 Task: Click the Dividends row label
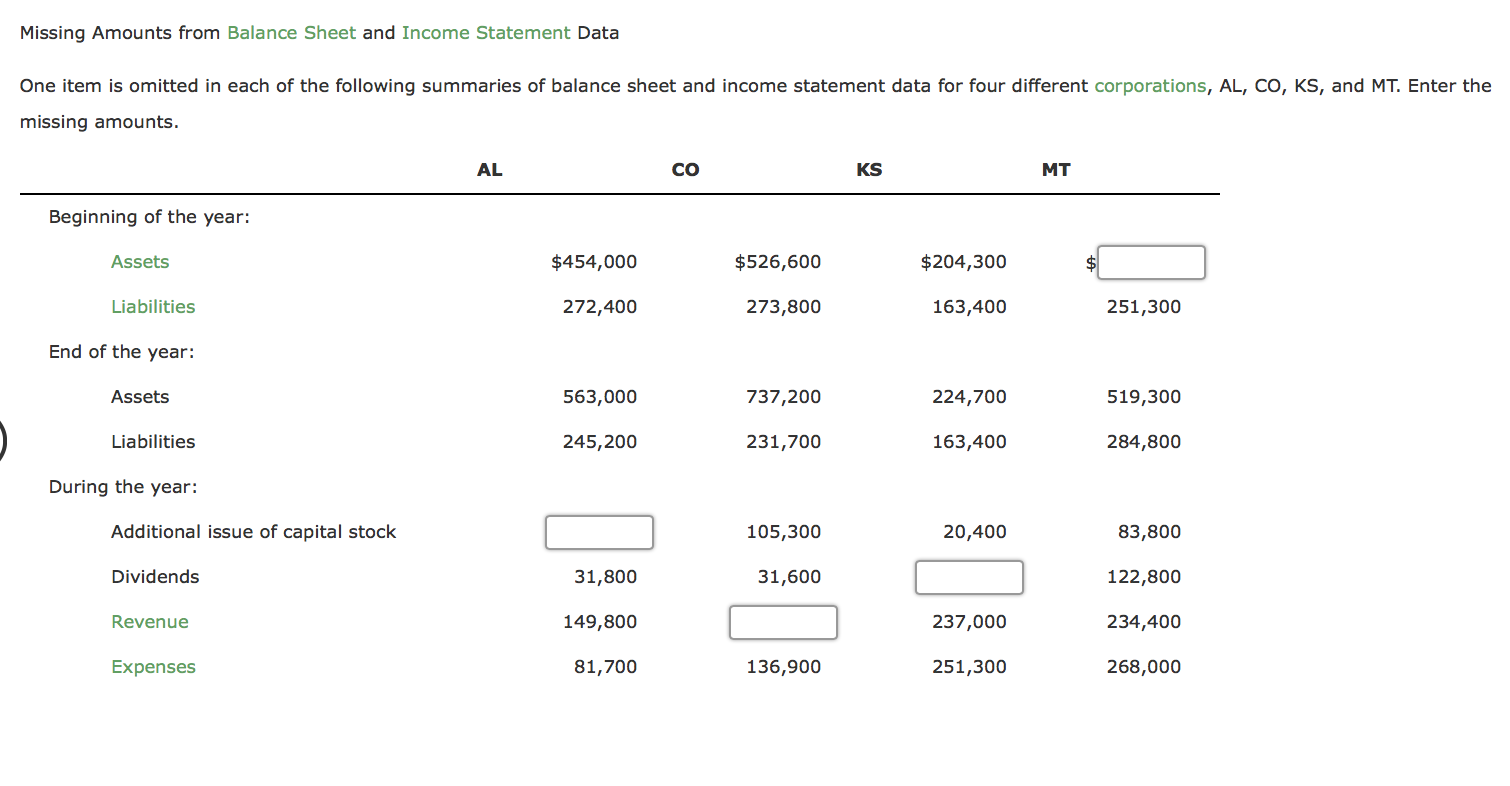click(x=155, y=576)
